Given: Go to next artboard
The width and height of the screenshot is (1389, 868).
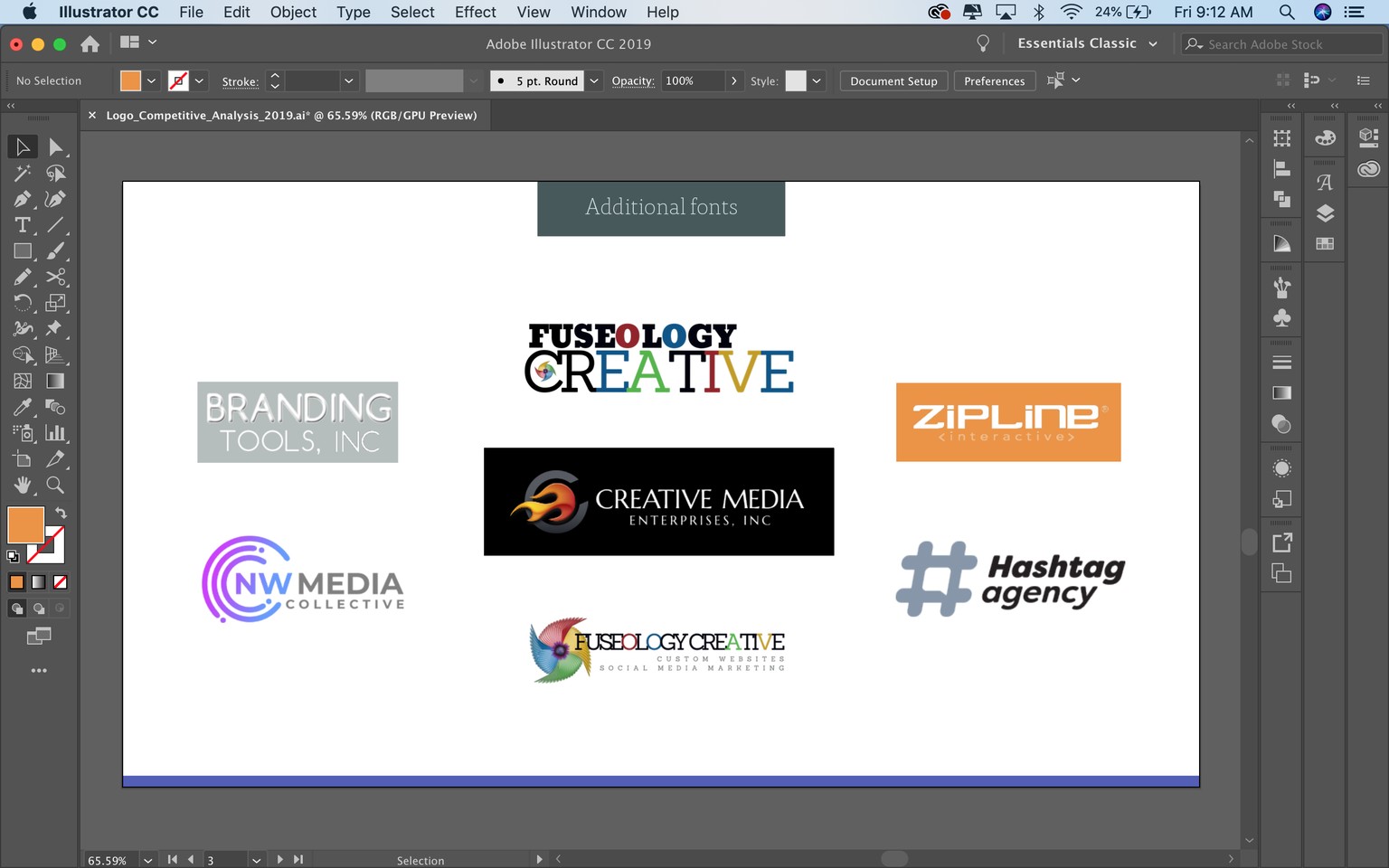Looking at the screenshot, I should 279,860.
